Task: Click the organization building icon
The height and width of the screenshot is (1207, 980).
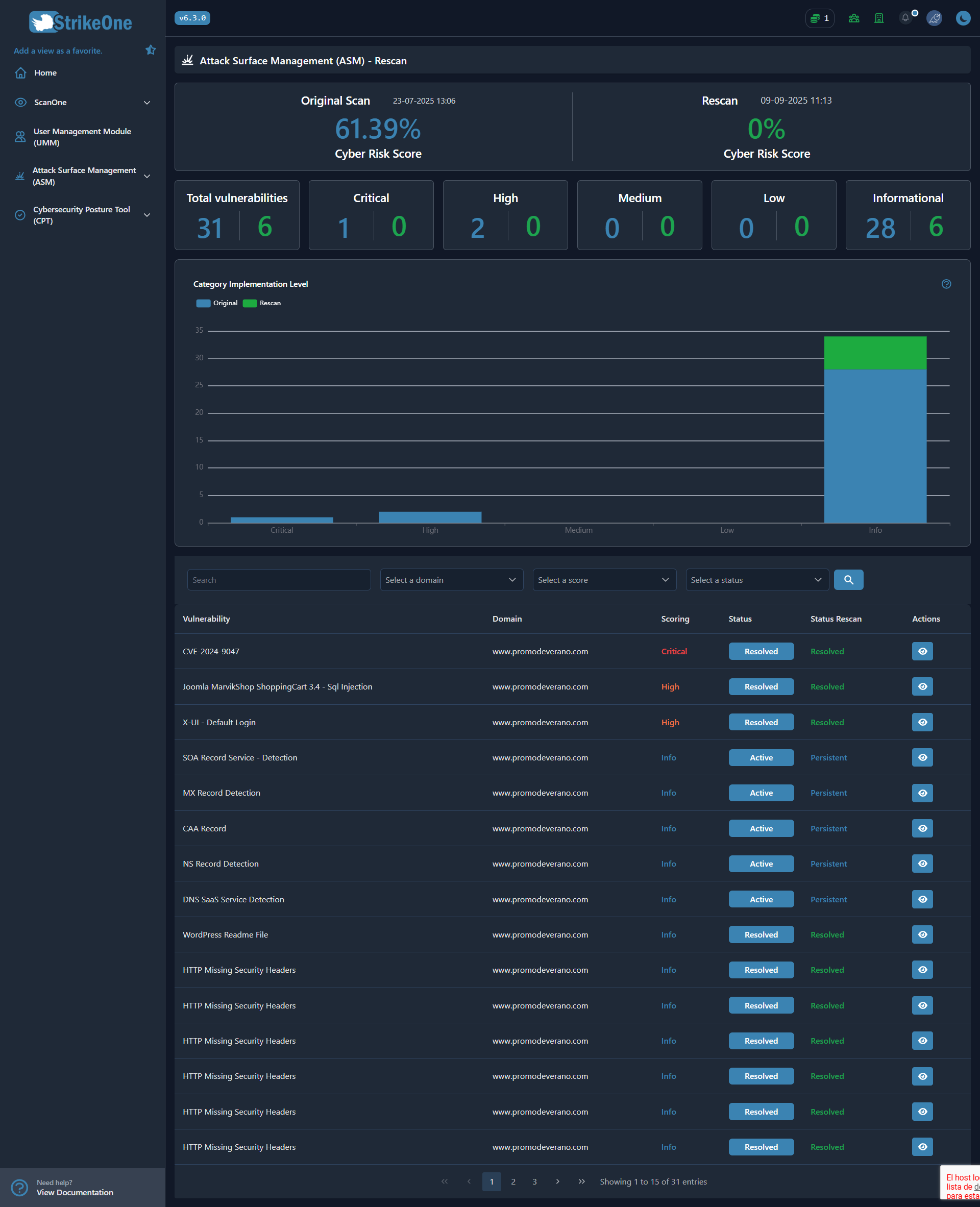Action: coord(878,18)
